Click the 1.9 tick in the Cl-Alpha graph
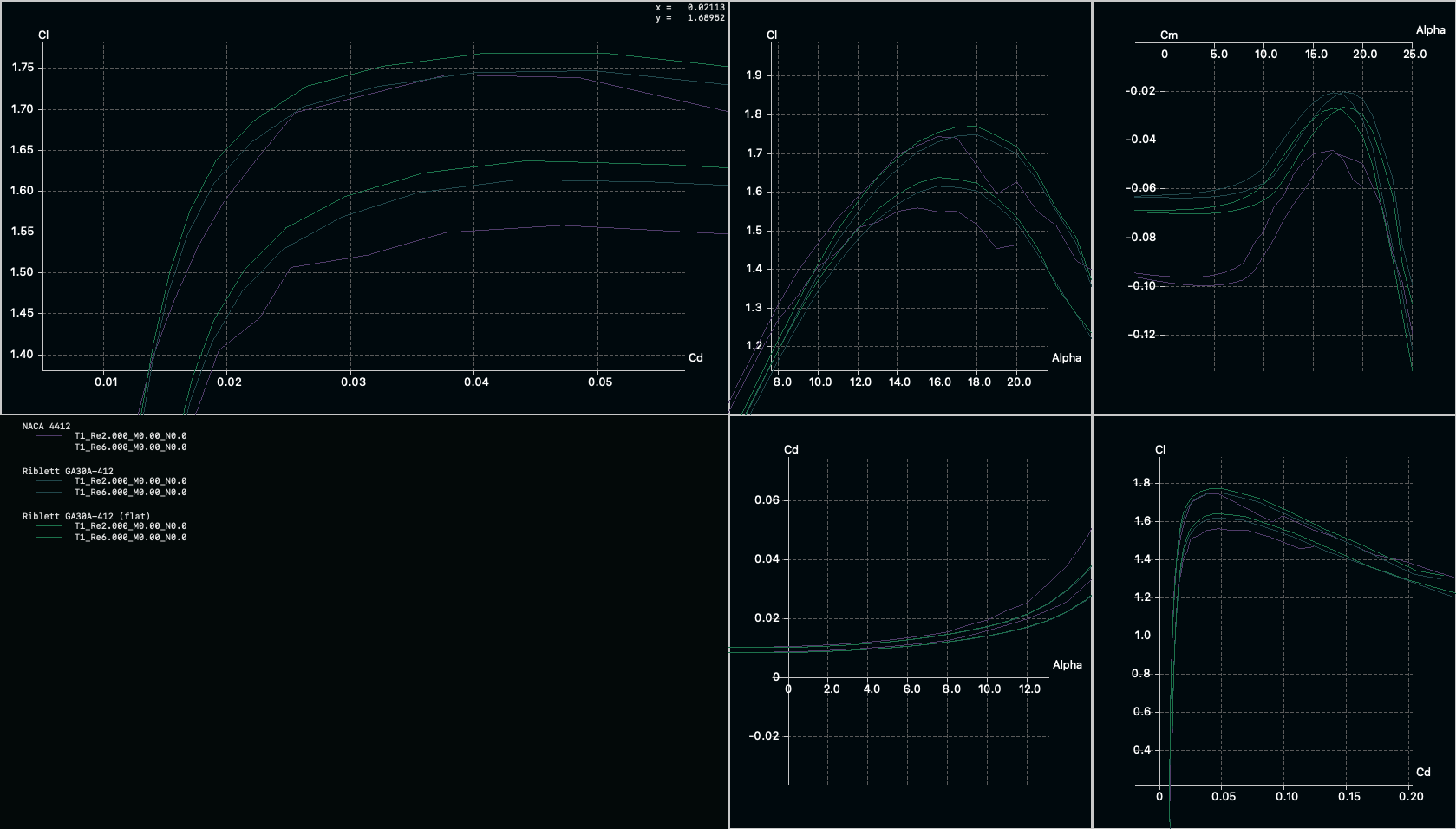Image resolution: width=1456 pixels, height=829 pixels. point(754,75)
